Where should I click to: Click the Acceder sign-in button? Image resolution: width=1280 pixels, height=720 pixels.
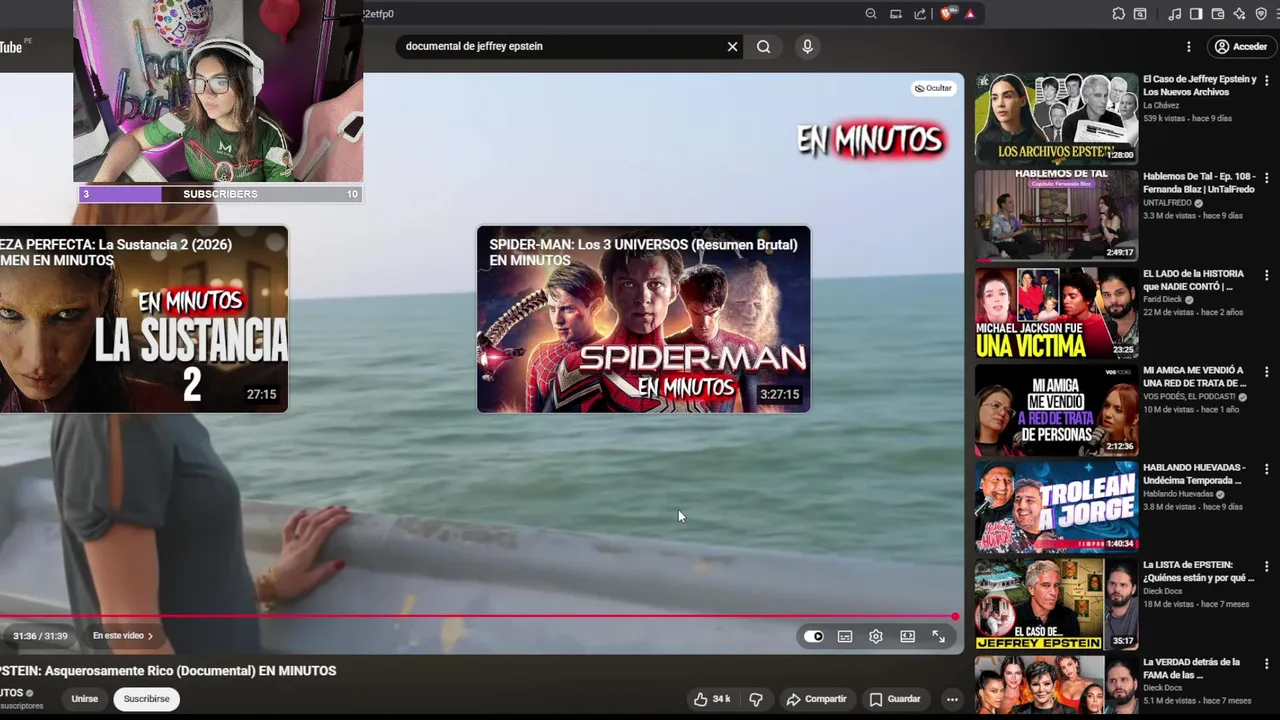pyautogui.click(x=1240, y=47)
